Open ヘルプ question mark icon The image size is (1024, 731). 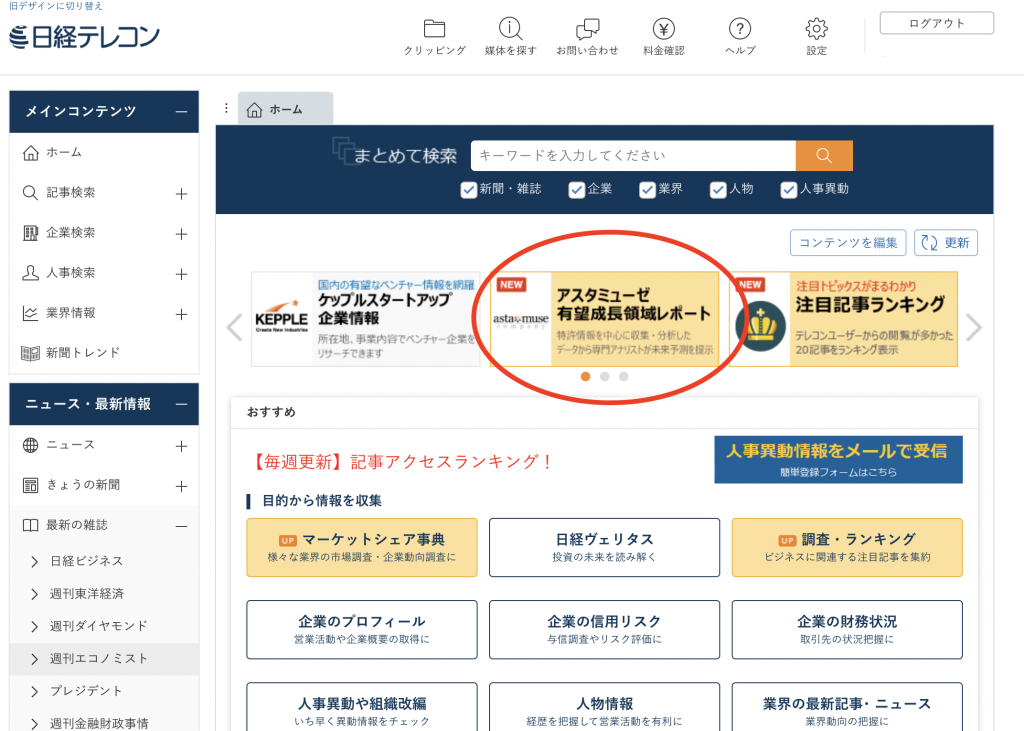point(740,29)
